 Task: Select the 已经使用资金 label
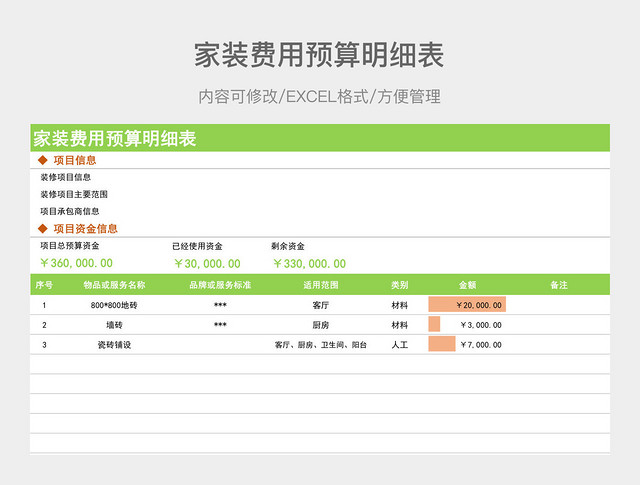pos(198,246)
